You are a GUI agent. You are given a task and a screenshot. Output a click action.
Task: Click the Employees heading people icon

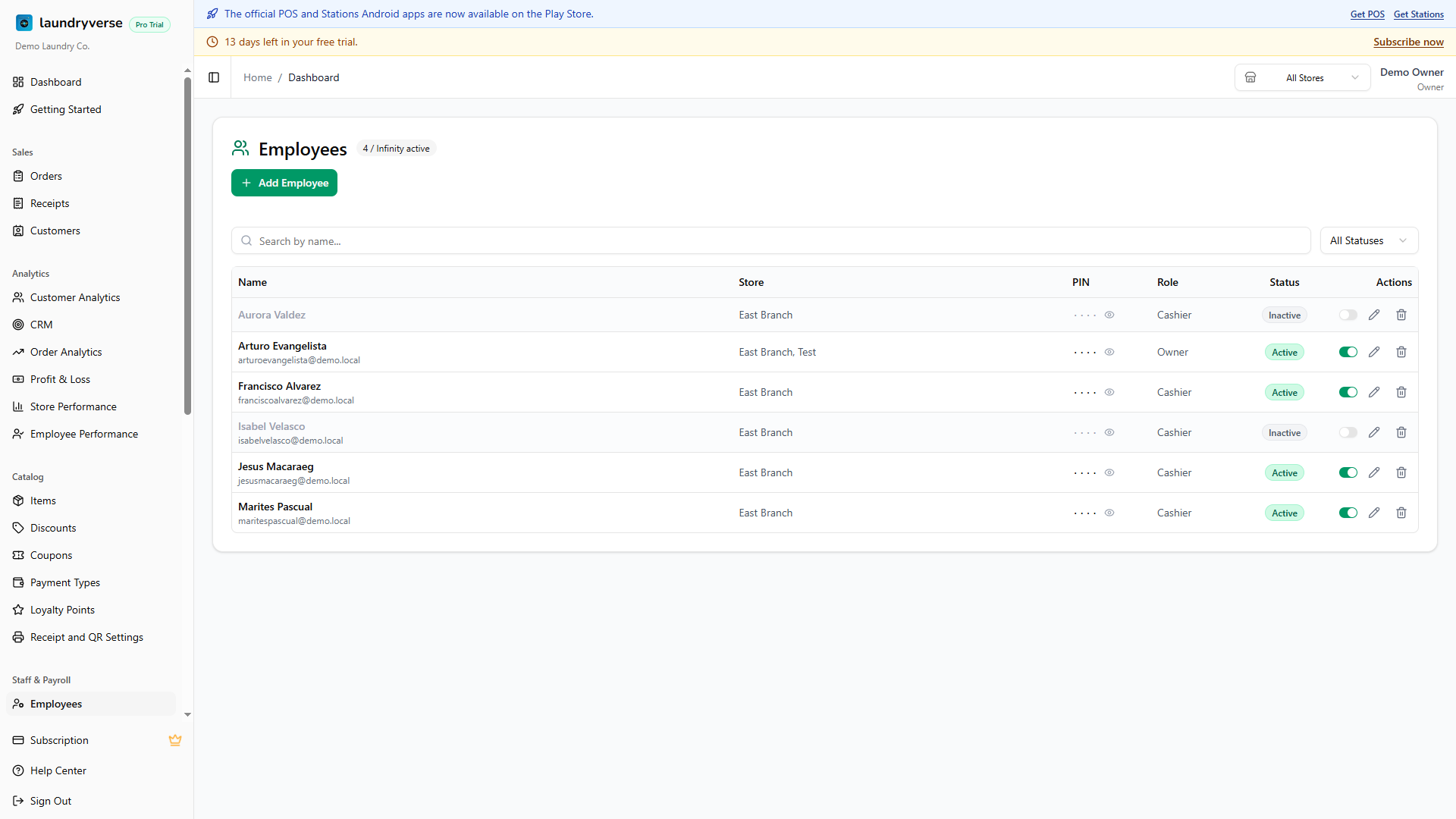[x=240, y=148]
